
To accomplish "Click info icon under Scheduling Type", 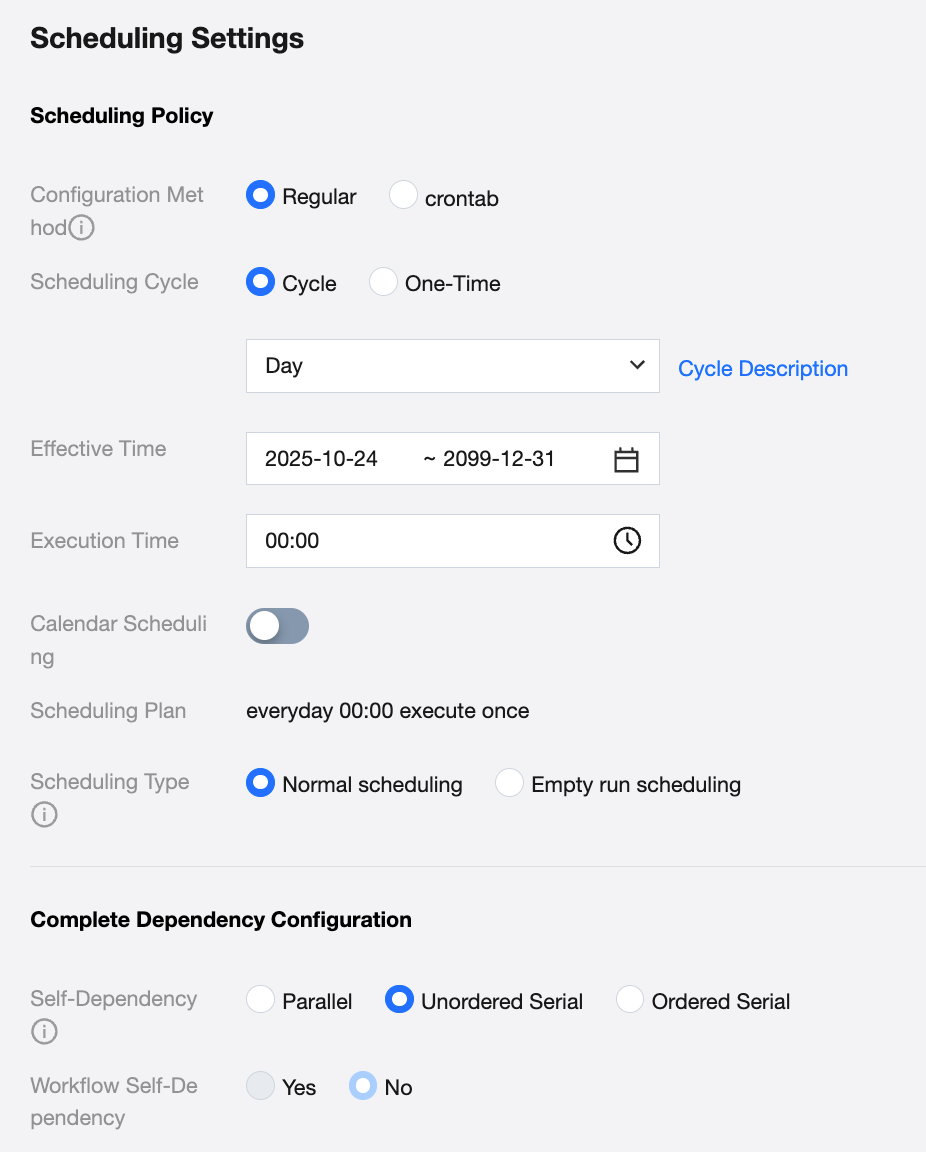I will click(44, 815).
